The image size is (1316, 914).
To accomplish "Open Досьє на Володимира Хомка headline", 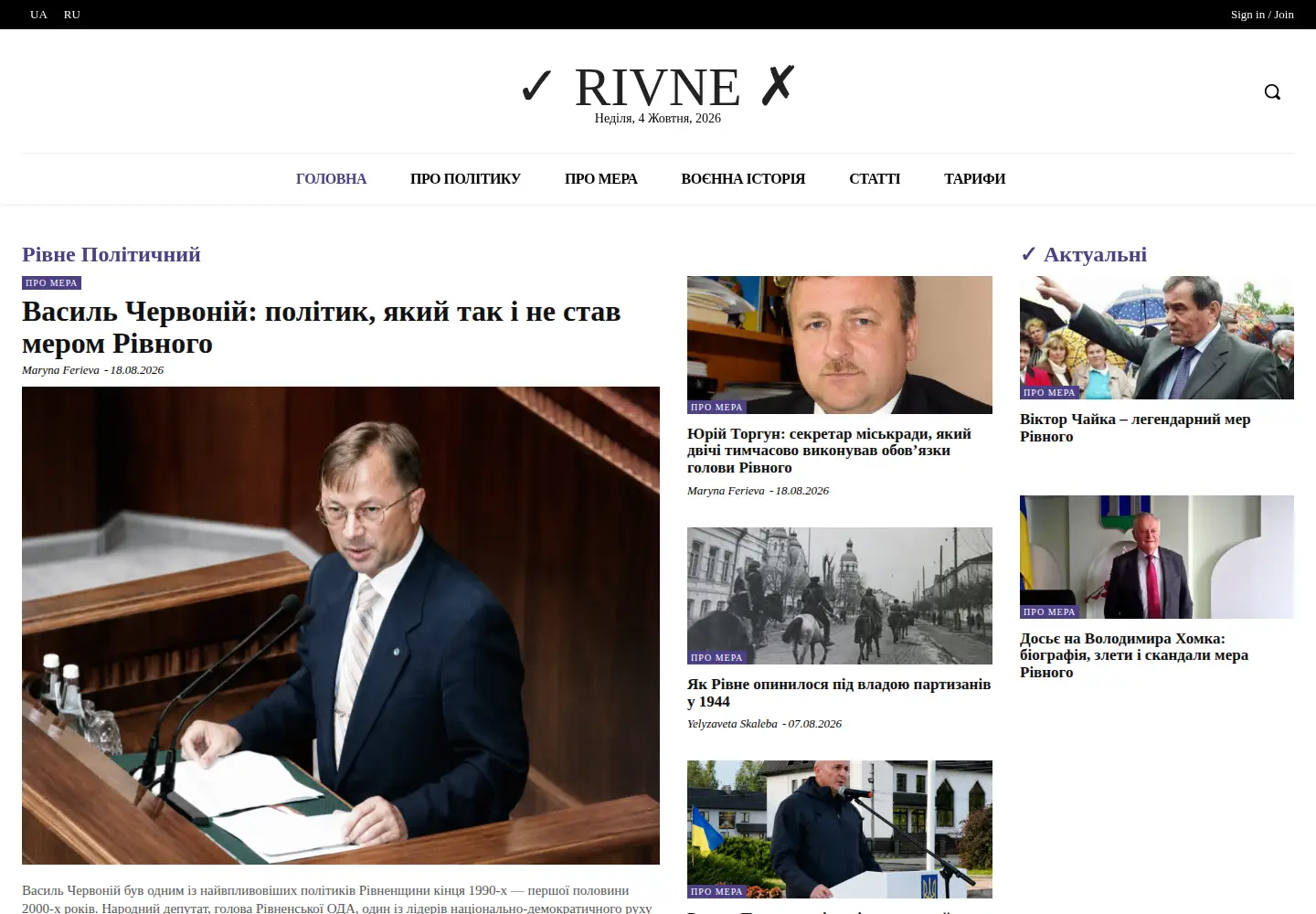I will pos(1134,655).
